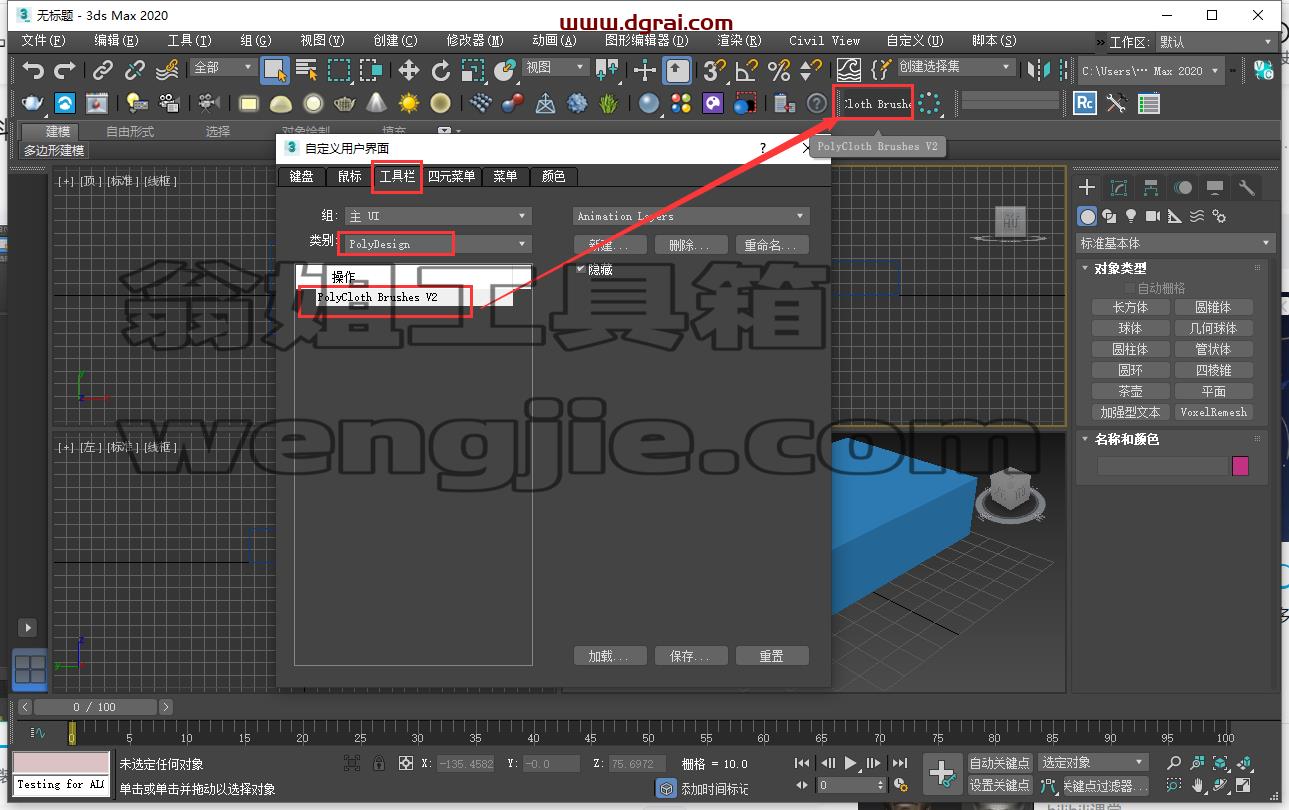Select Lights category in Create panel
The height and width of the screenshot is (810, 1289).
click(x=1131, y=216)
